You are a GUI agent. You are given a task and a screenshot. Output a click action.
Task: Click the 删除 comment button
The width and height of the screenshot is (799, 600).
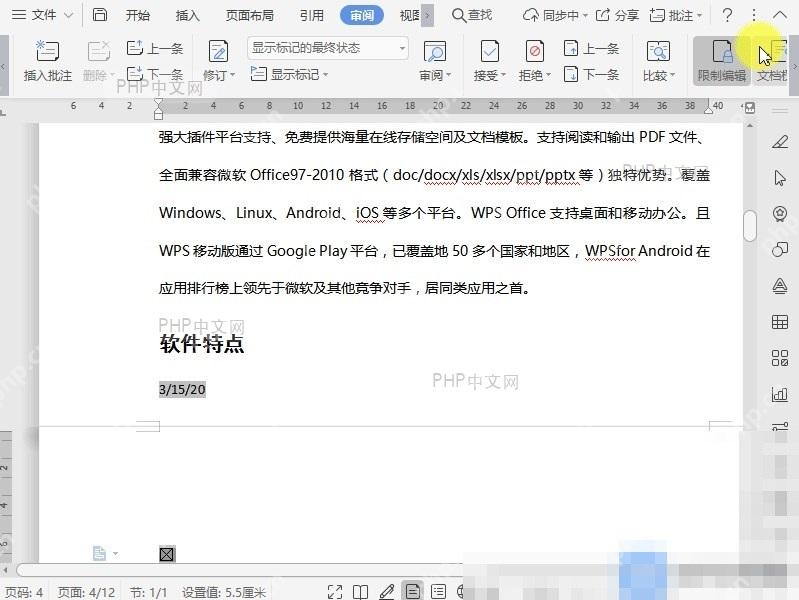[98, 61]
